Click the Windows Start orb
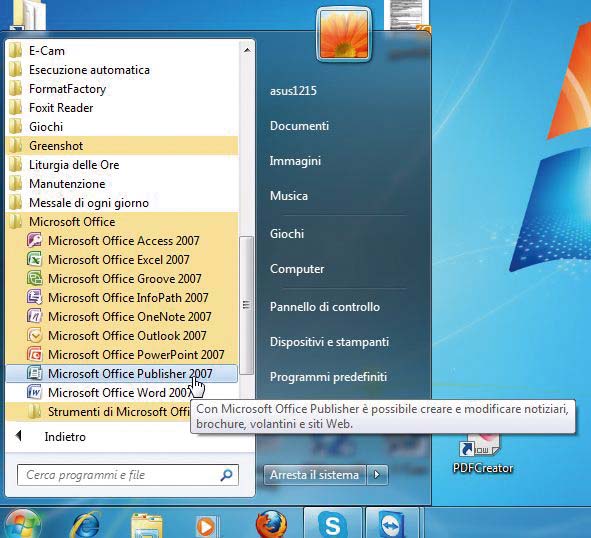This screenshot has width=591, height=538. [22, 524]
